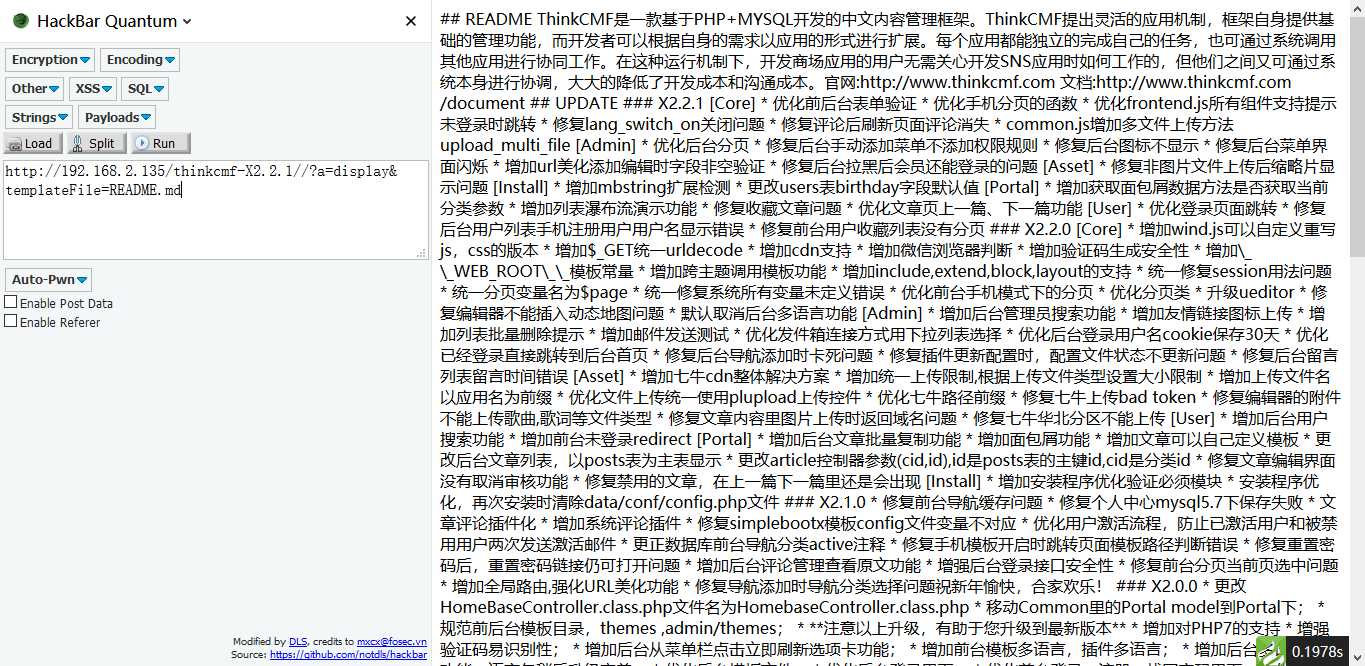Open the SQL dropdown menu
This screenshot has height=666, width=1365.
[145, 89]
